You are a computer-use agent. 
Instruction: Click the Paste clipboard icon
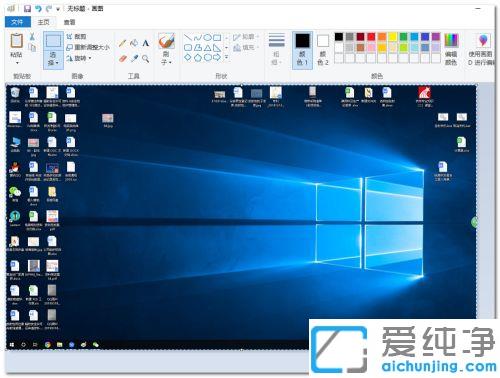pos(16,41)
